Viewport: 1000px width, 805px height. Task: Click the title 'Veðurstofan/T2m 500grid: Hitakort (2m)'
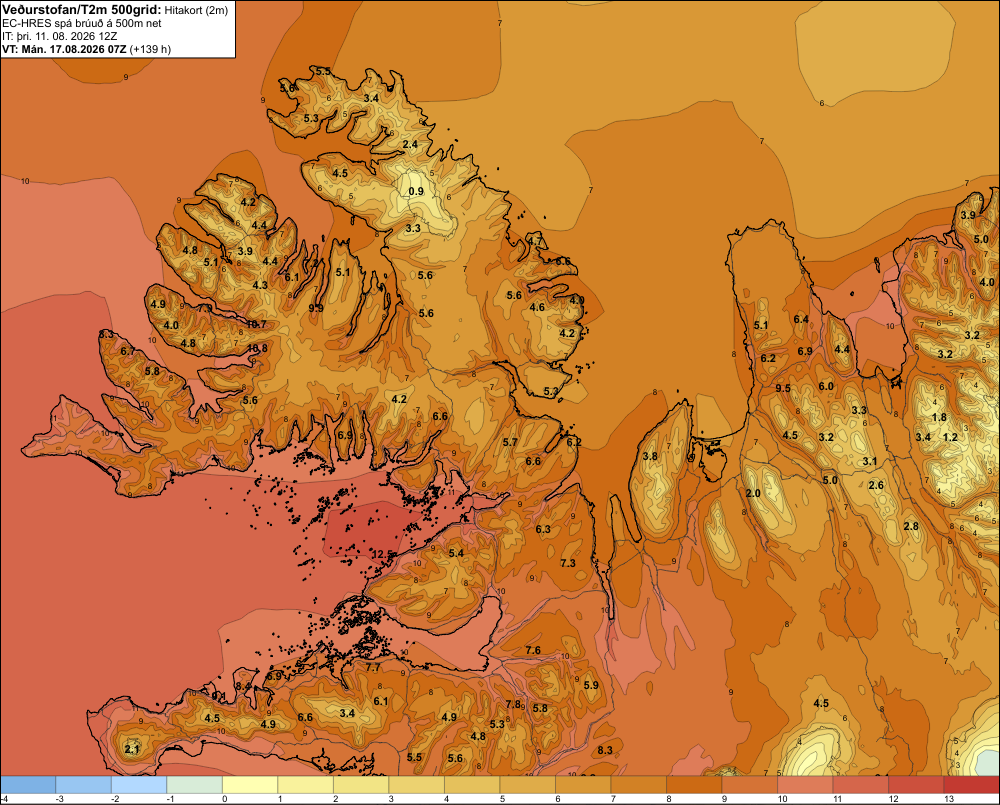click(x=115, y=10)
